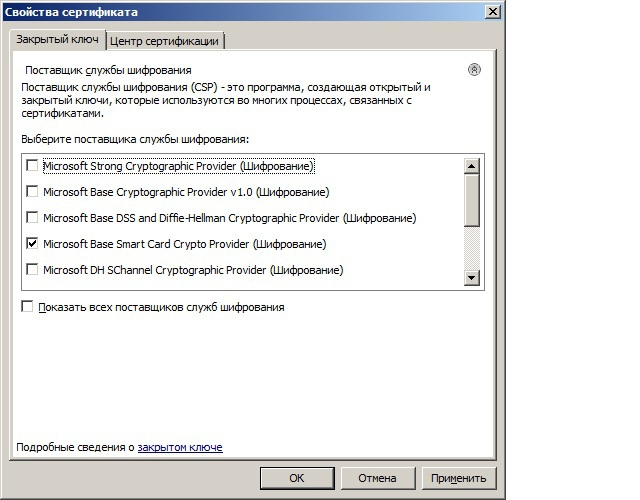Enable Microsoft Strong Cryptographic Provider checkbox
The width and height of the screenshot is (640, 500).
pyautogui.click(x=33, y=166)
